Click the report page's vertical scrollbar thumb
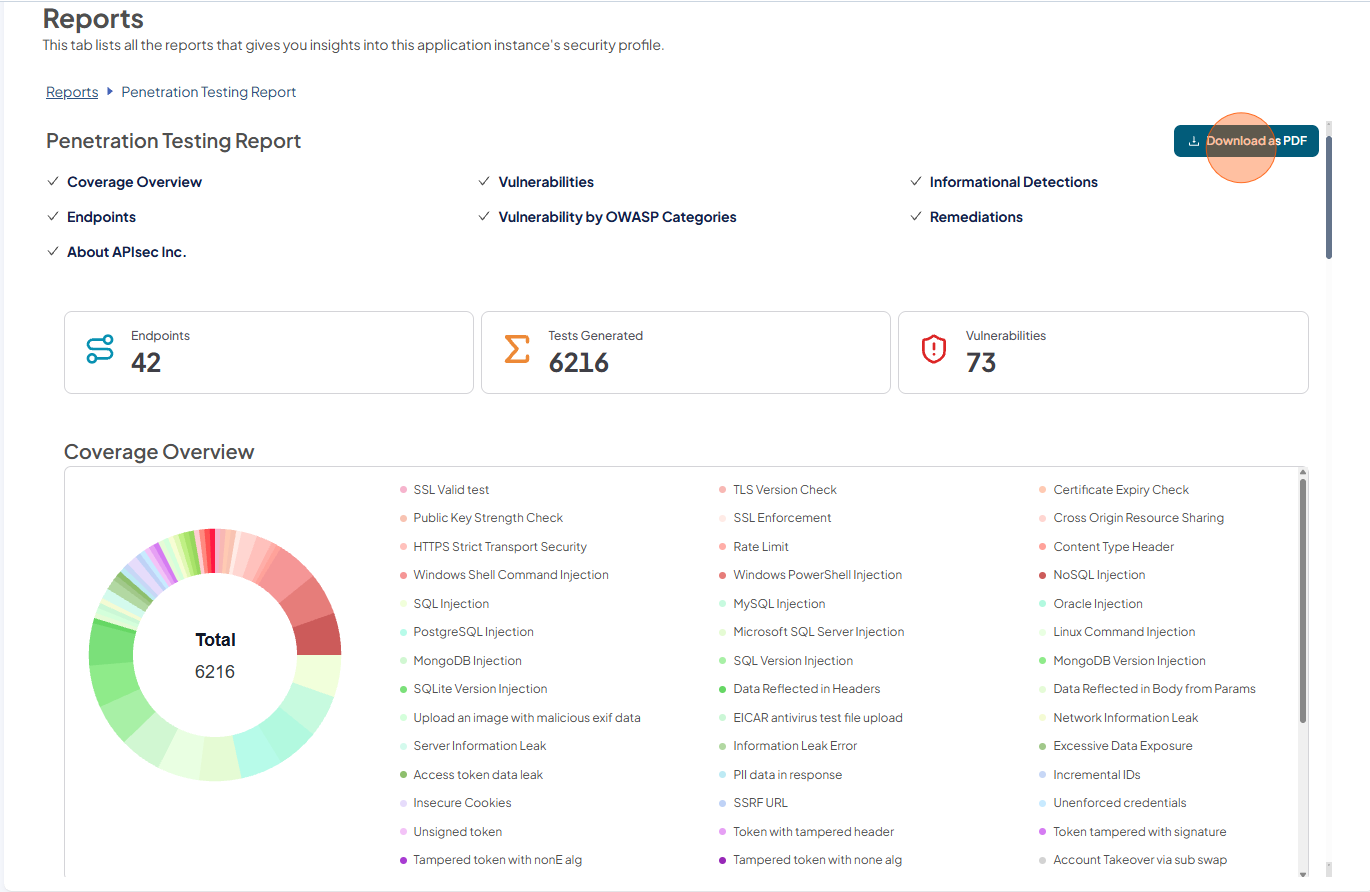 [x=1329, y=196]
